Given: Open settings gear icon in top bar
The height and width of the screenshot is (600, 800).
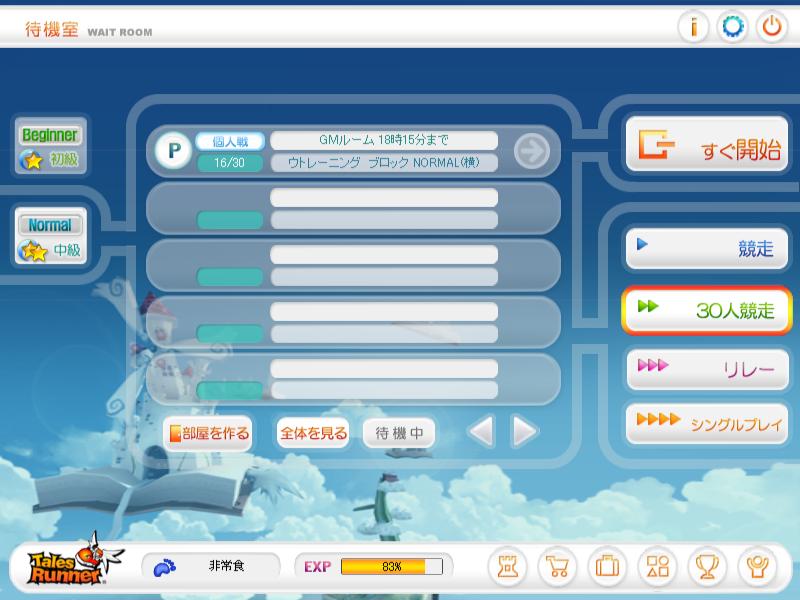Looking at the screenshot, I should click(x=733, y=27).
